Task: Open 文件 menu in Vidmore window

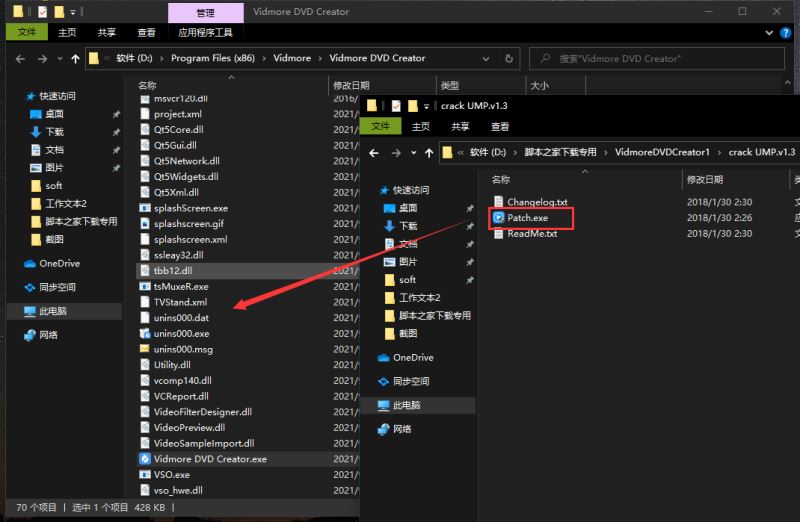Action: (x=27, y=32)
